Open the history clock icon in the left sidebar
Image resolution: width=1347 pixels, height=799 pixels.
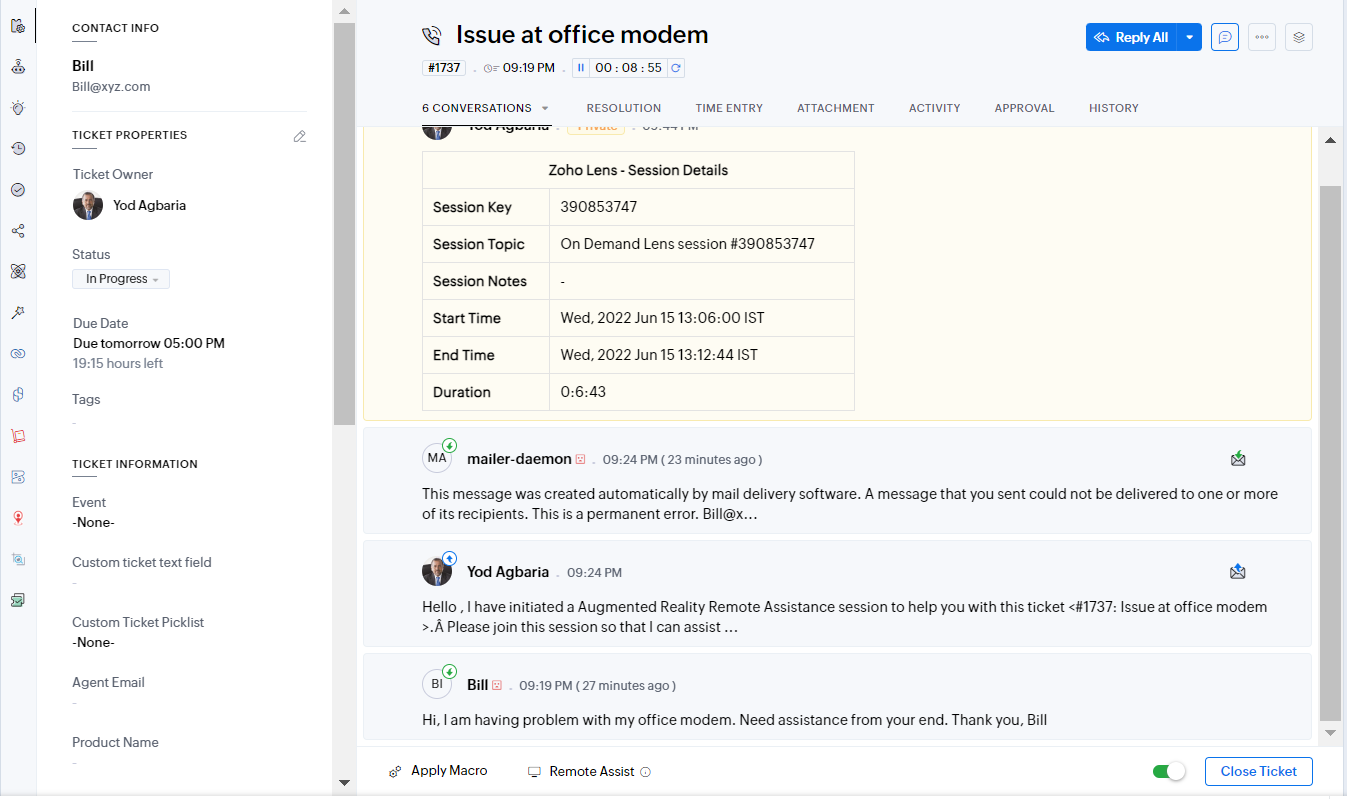(x=18, y=149)
